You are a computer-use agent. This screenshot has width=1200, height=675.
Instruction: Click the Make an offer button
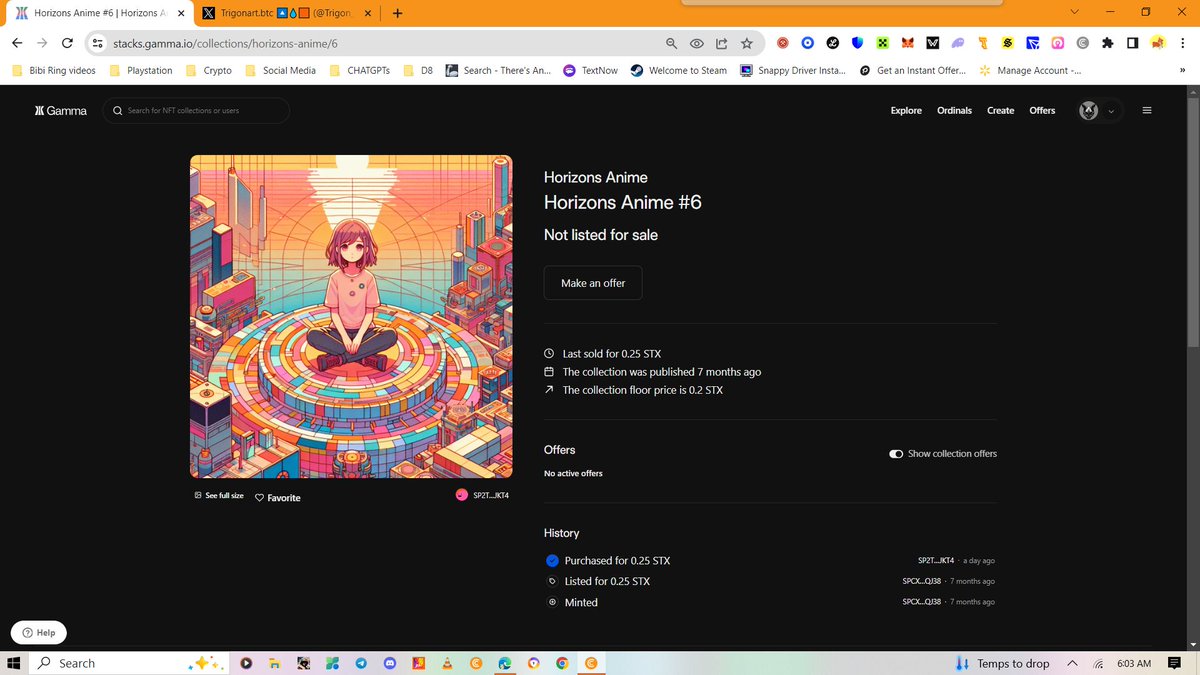(593, 283)
